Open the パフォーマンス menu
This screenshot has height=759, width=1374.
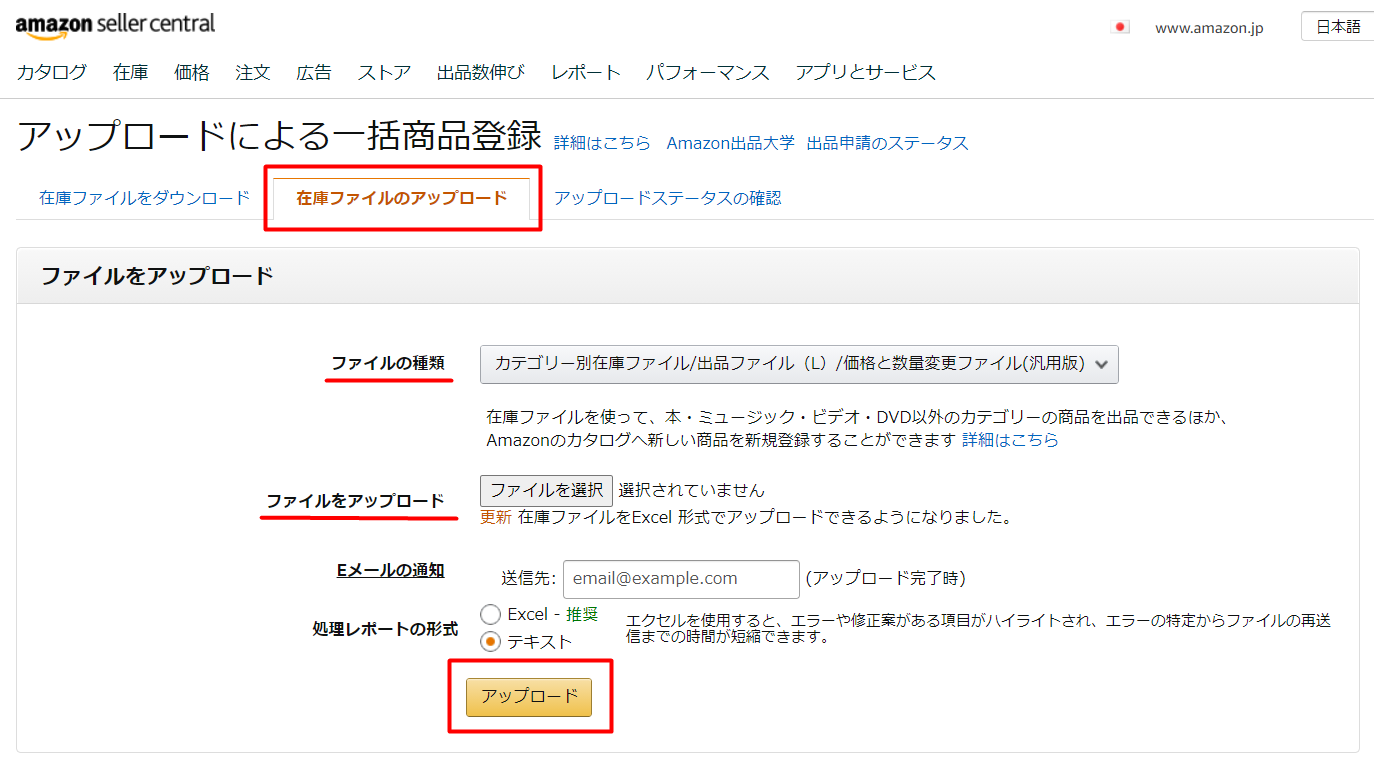tap(708, 72)
